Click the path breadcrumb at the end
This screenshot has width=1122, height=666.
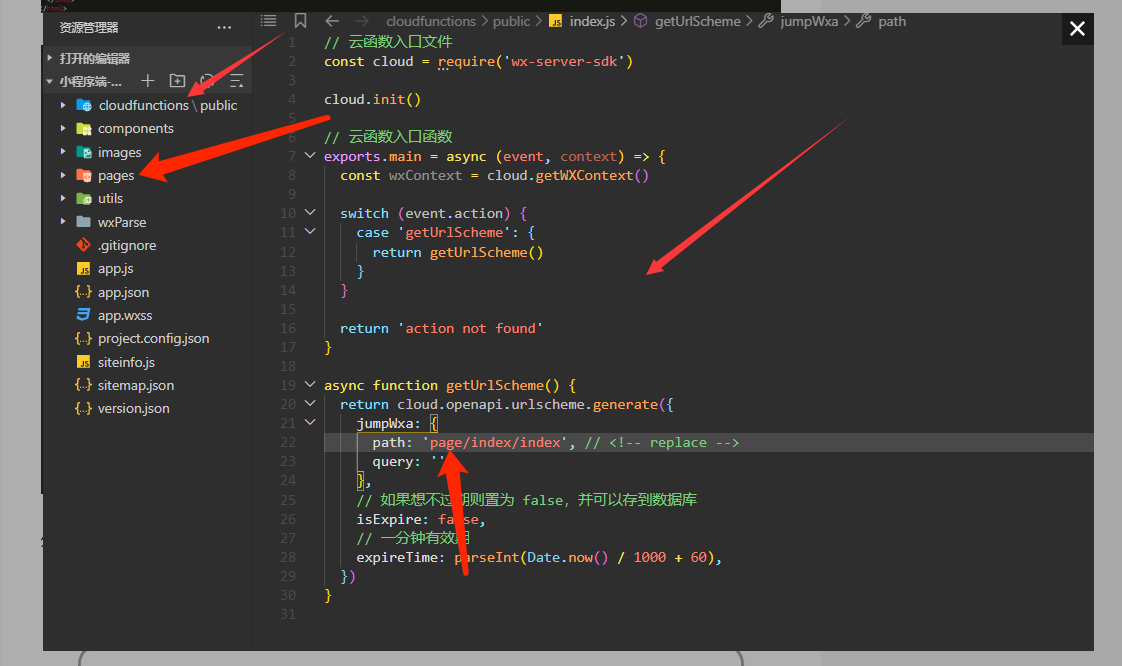892,21
